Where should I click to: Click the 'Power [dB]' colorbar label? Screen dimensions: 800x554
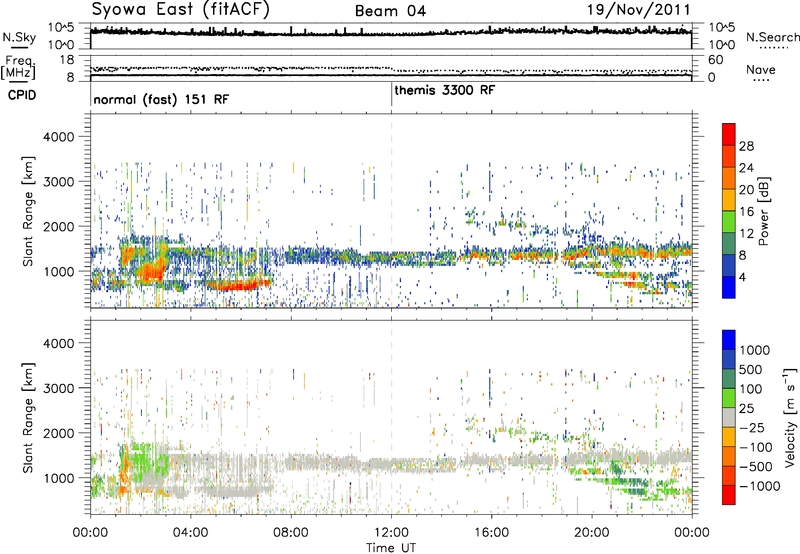coord(764,211)
